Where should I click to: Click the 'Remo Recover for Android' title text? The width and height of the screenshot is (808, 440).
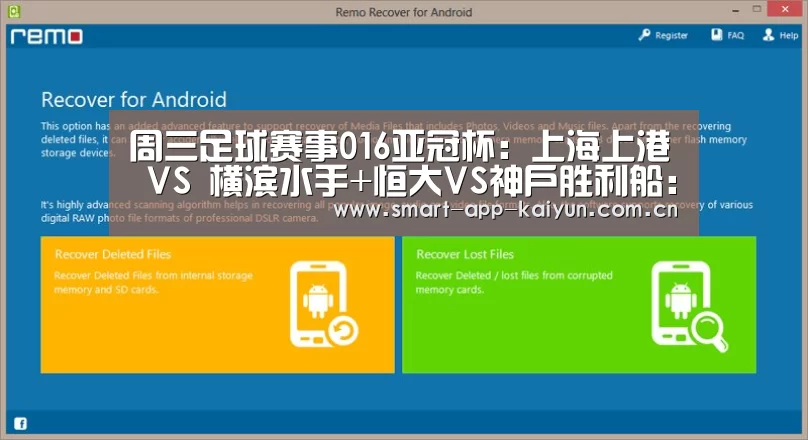coord(403,12)
